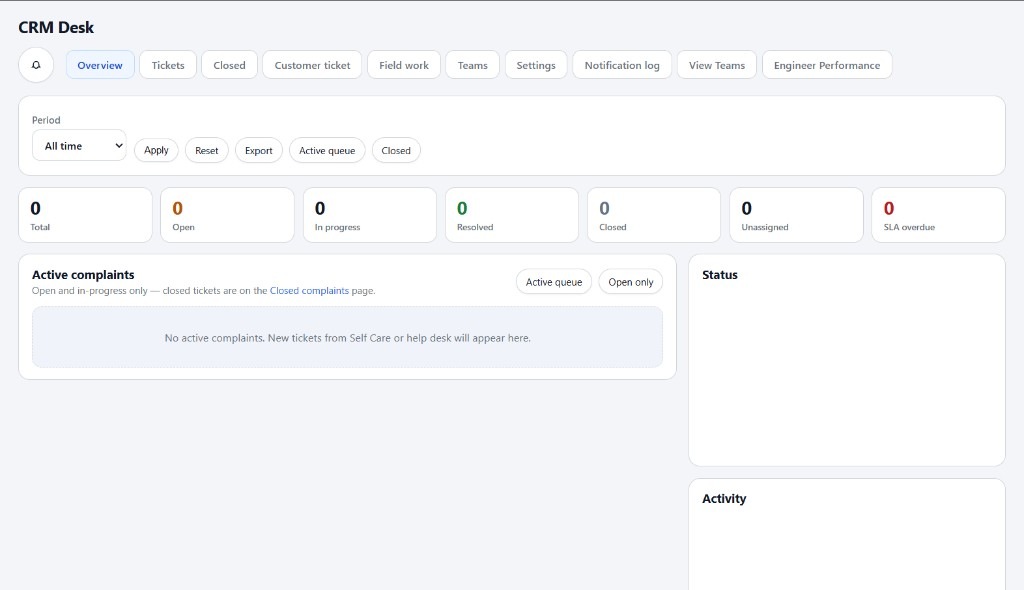
Task: Open the notification bell icon
Action: (x=36, y=65)
